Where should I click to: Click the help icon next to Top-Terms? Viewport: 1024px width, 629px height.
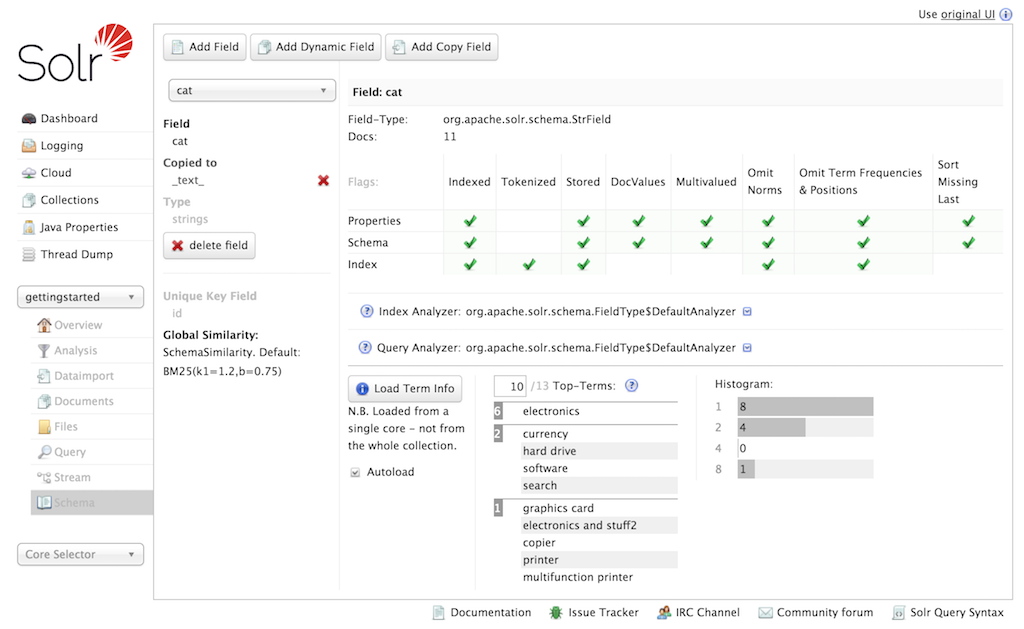pyautogui.click(x=631, y=386)
